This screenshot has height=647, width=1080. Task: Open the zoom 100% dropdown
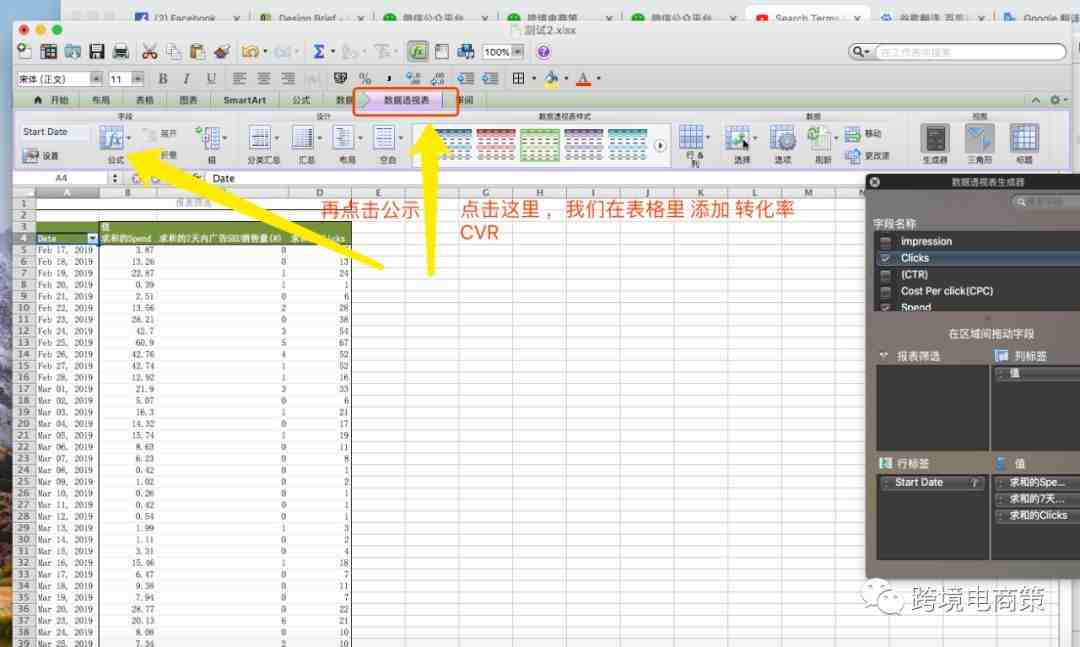[518, 52]
